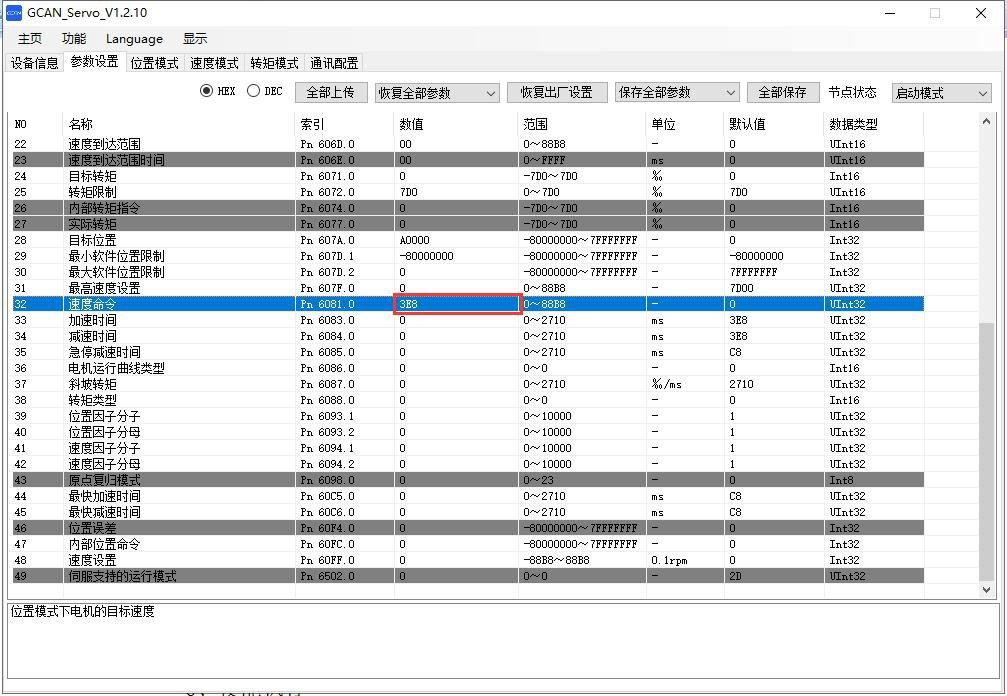This screenshot has height=696, width=1007.
Task: Switch to the 位置模式 tab
Action: tap(154, 63)
